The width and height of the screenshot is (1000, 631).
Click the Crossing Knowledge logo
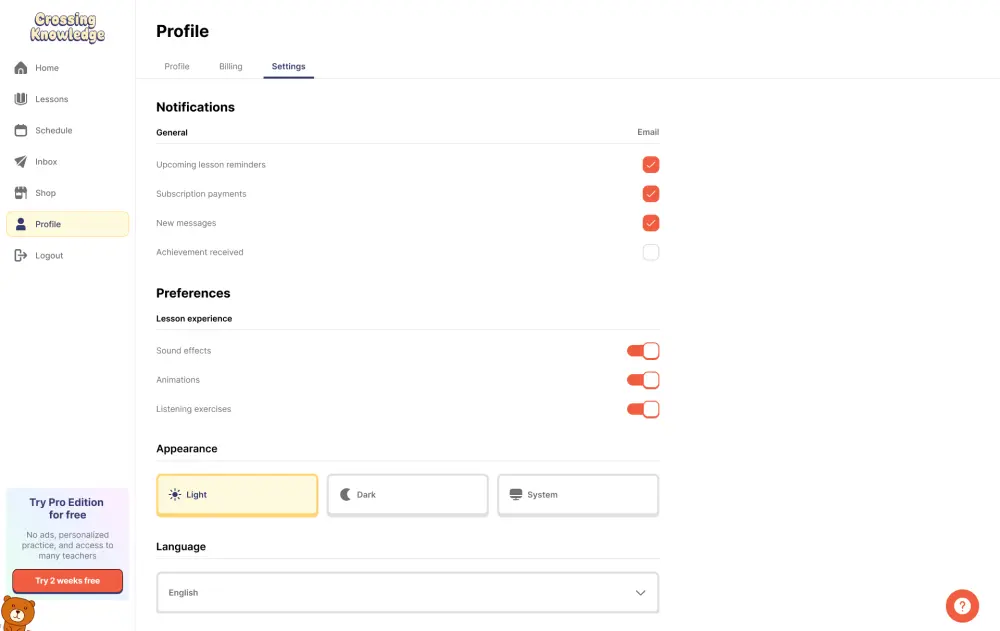68,28
